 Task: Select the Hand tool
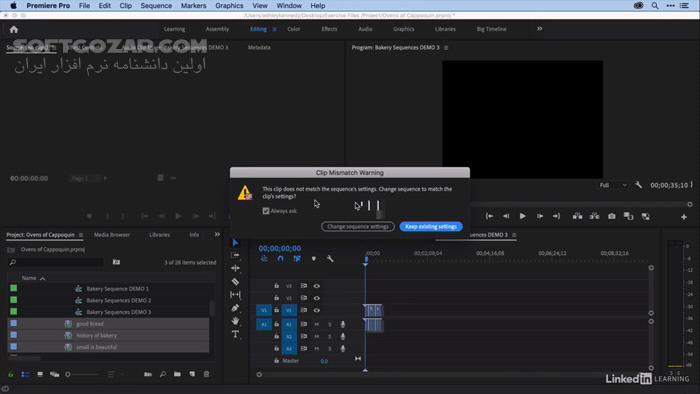click(x=235, y=321)
